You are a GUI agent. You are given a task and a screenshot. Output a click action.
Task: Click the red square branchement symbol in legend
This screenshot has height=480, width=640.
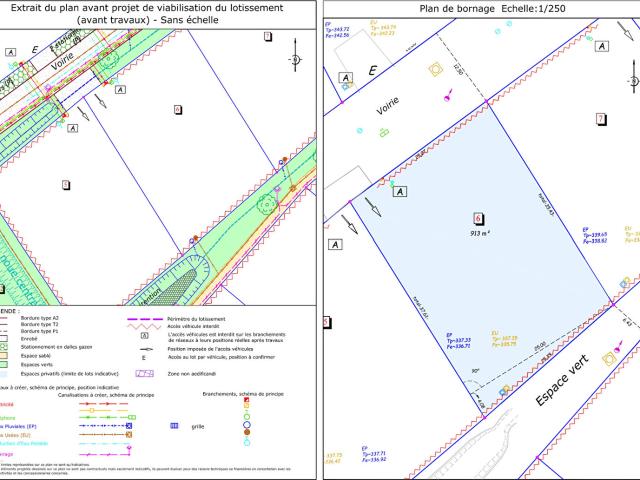pyautogui.click(x=247, y=400)
